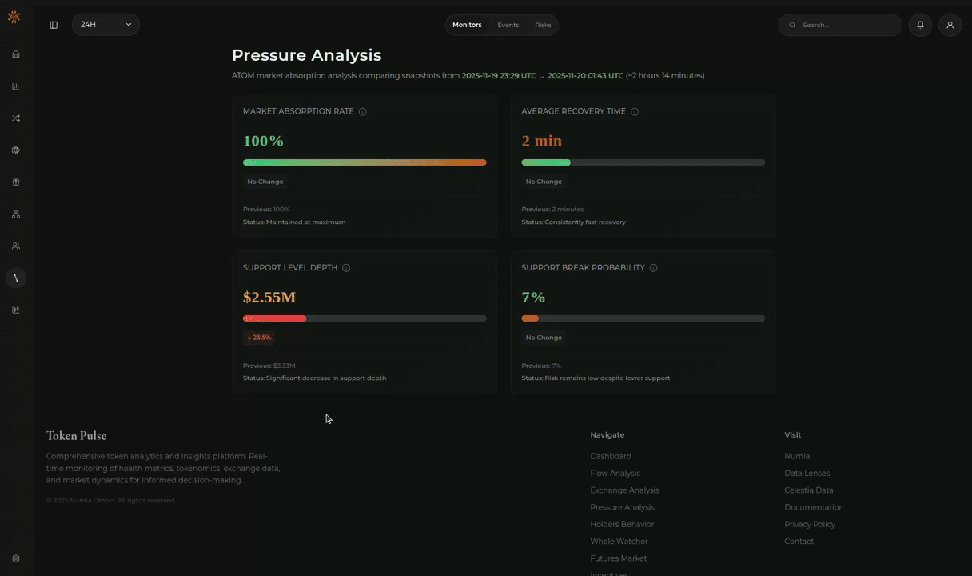The width and height of the screenshot is (972, 576).
Task: Open the user profile icon
Action: point(950,25)
